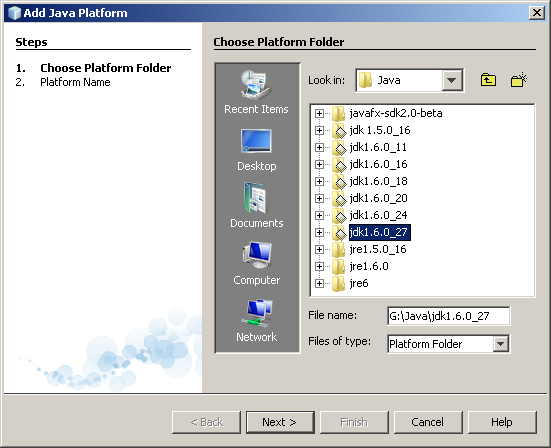Click the Java folder icon in Look in
The height and width of the screenshot is (448, 551).
[x=365, y=80]
